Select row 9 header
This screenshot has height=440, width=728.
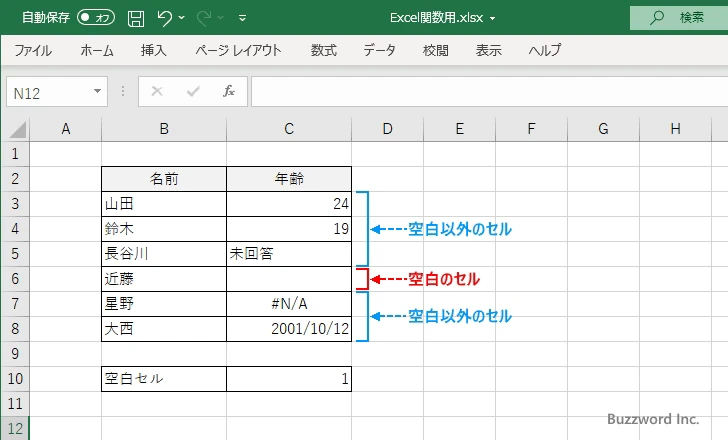point(15,354)
